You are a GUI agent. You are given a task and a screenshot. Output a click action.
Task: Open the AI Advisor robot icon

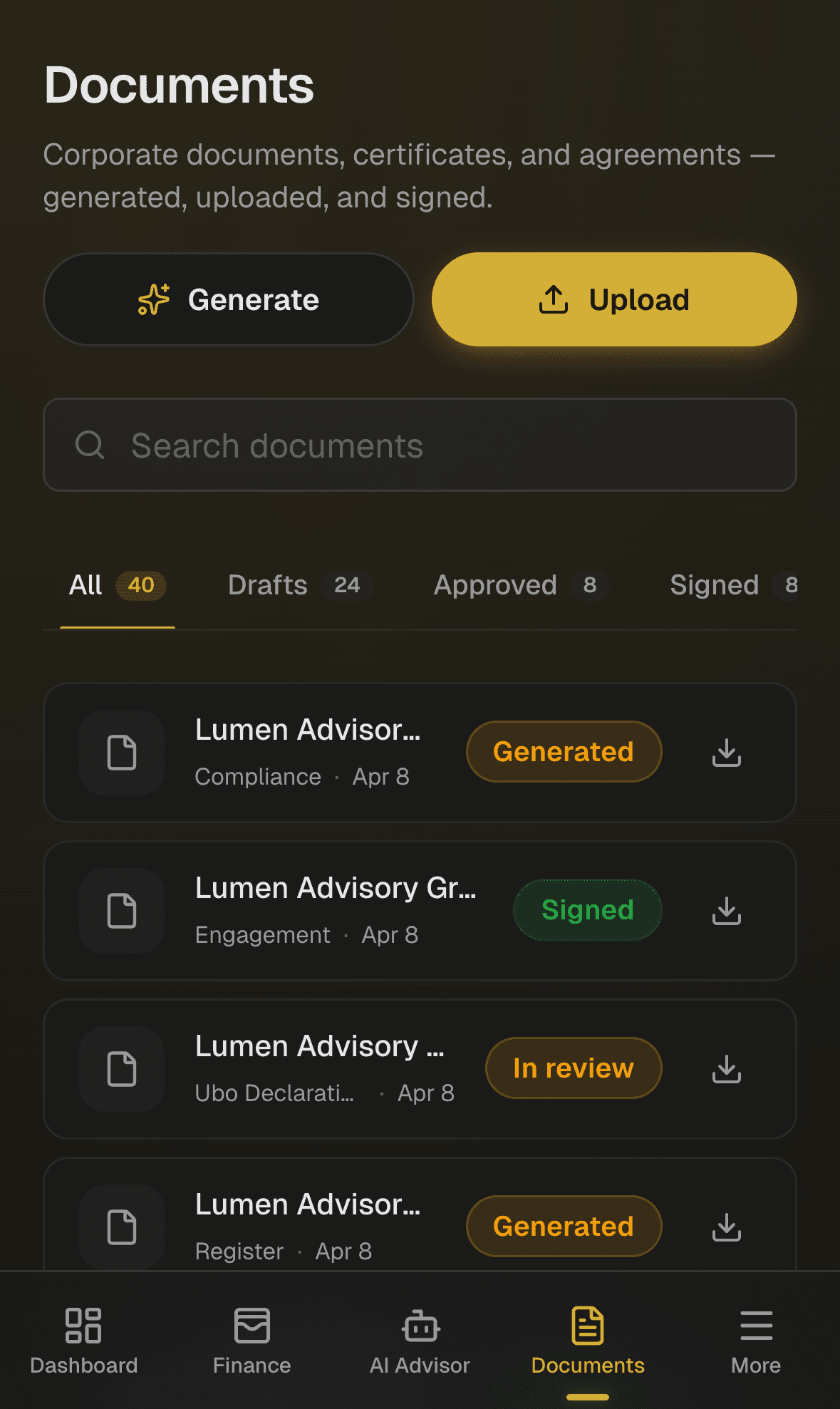point(420,1326)
